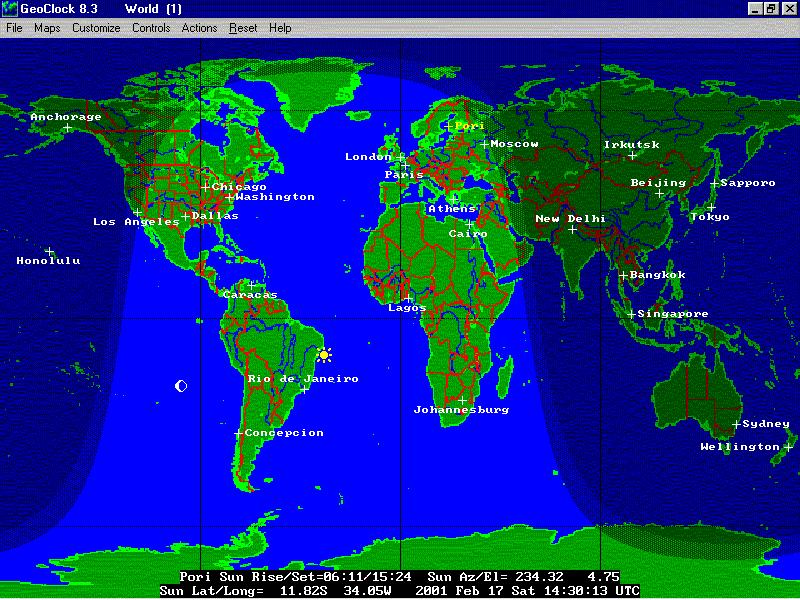Open the Reset menu
Image resolution: width=800 pixels, height=600 pixels.
pos(243,28)
